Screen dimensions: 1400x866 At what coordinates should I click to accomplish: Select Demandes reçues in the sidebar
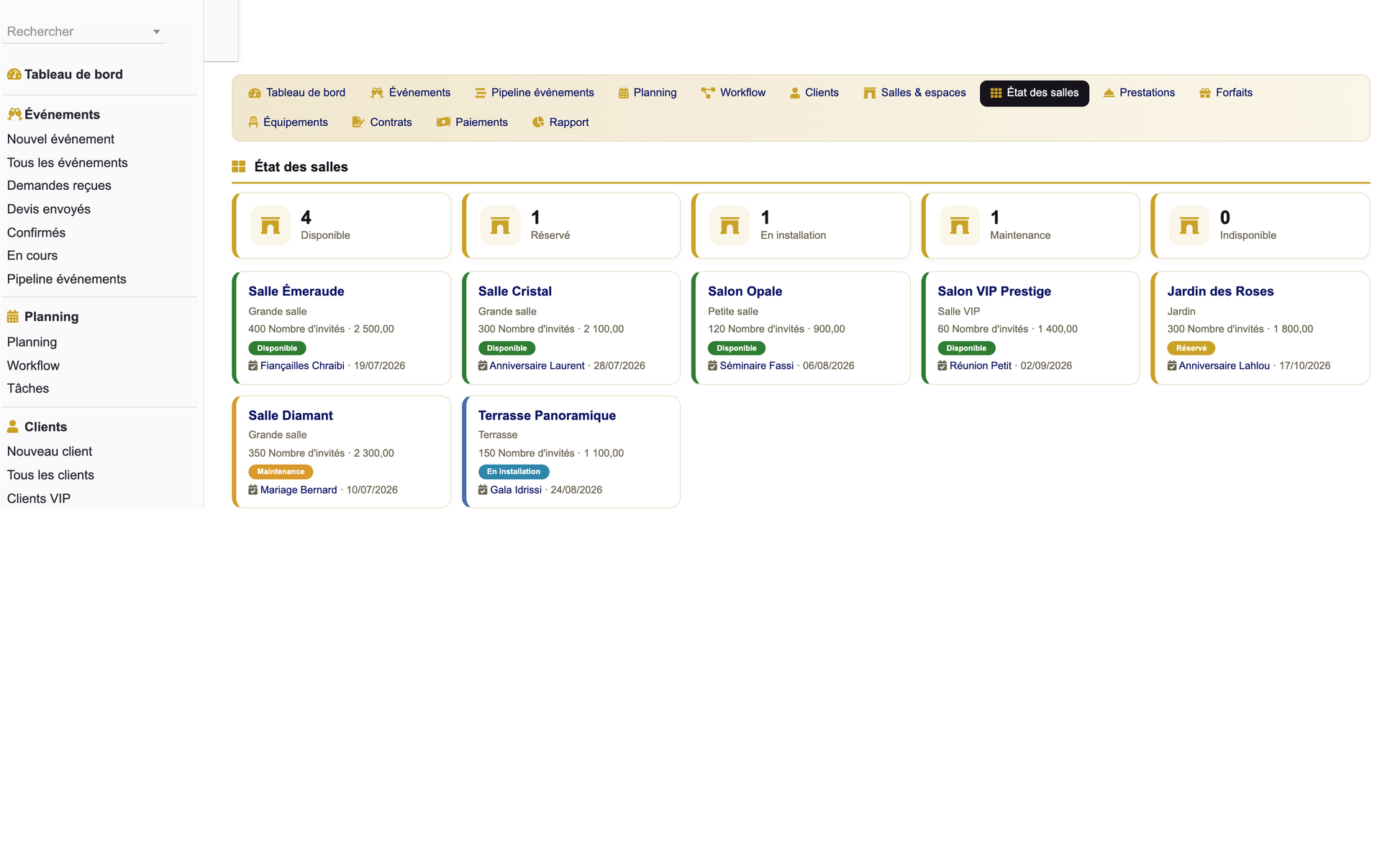[59, 186]
